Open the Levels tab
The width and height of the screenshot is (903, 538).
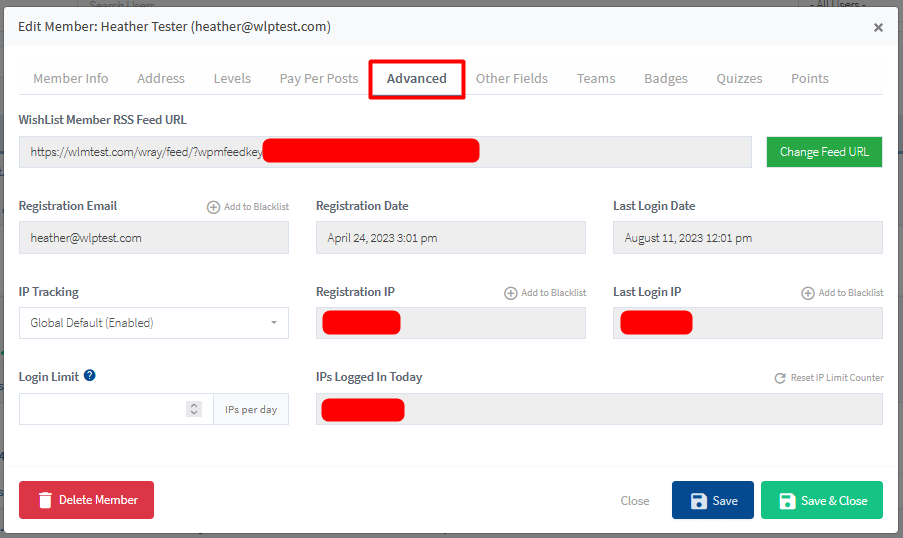point(232,78)
